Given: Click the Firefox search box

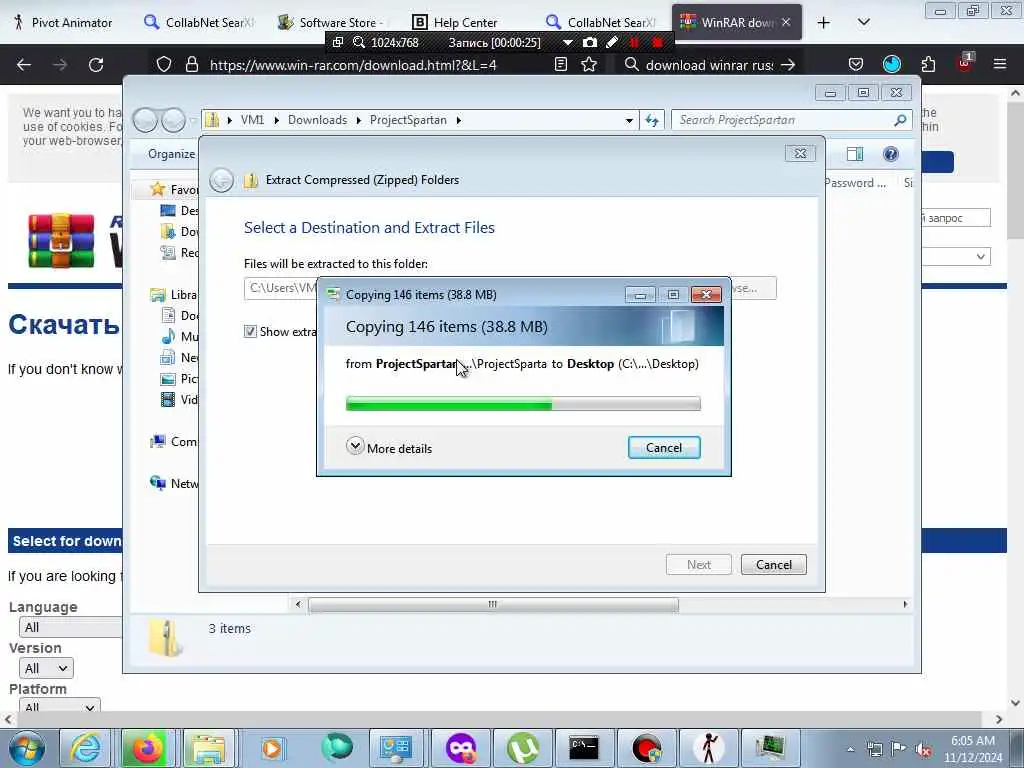Looking at the screenshot, I should coord(709,65).
